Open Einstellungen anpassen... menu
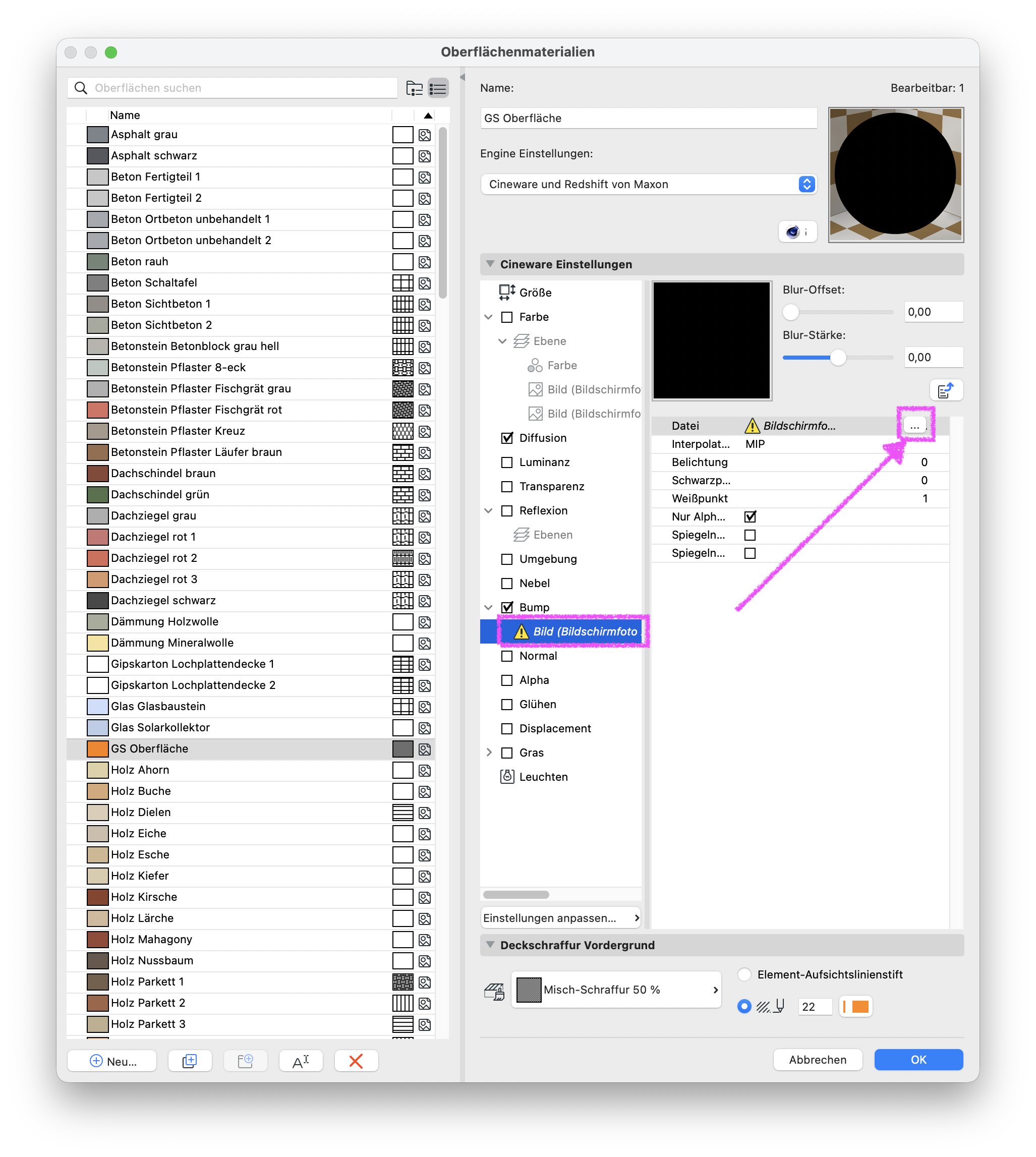 tap(561, 918)
